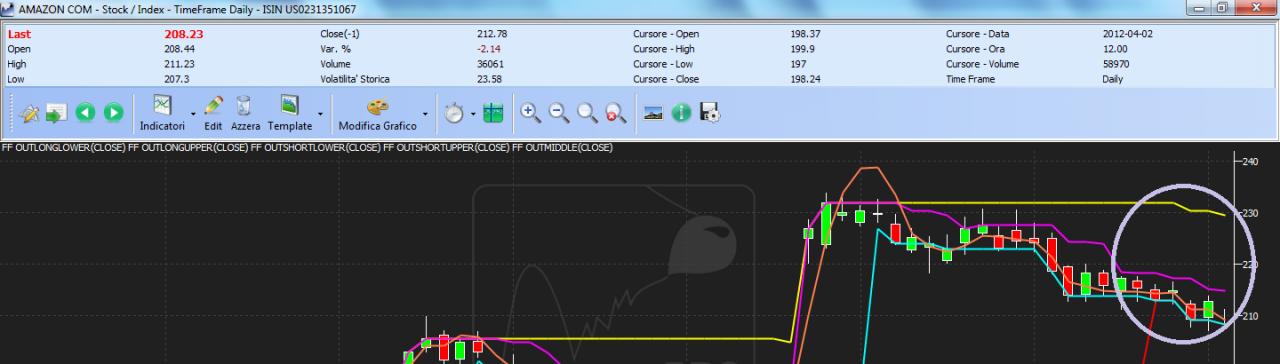Select the Edit pencil tool
1280x364 pixels.
point(213,113)
